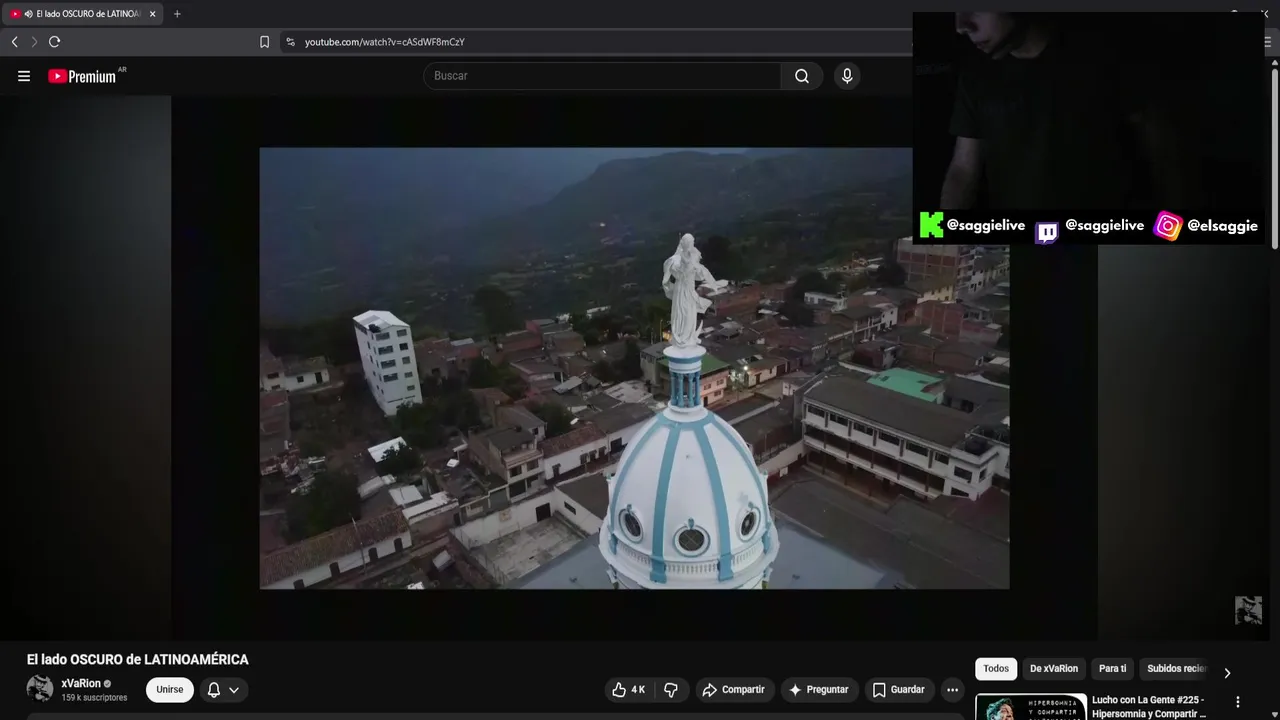This screenshot has width=1280, height=720.
Task: Click the video title text
Action: coord(138,660)
